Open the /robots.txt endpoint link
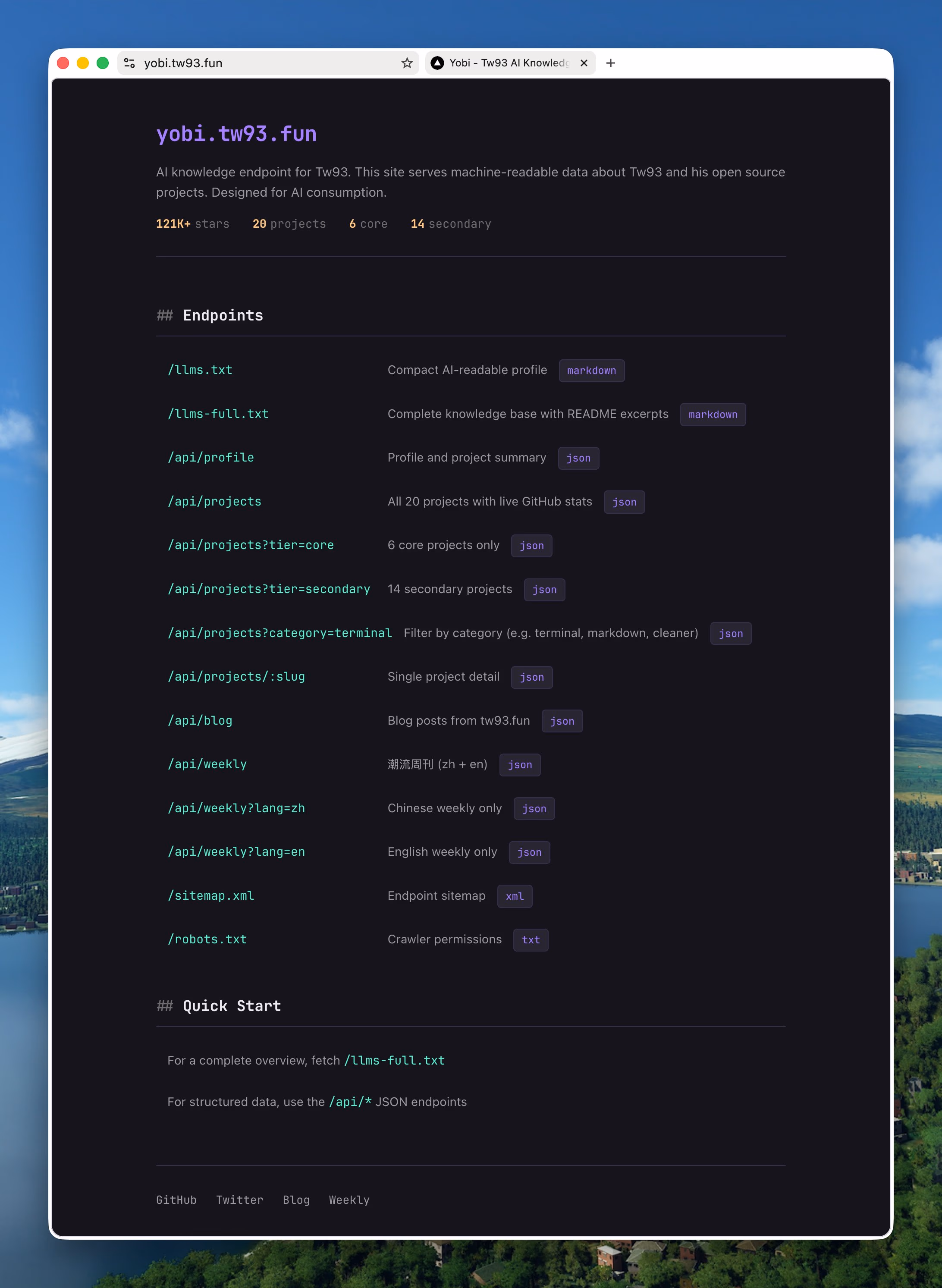 click(x=207, y=939)
